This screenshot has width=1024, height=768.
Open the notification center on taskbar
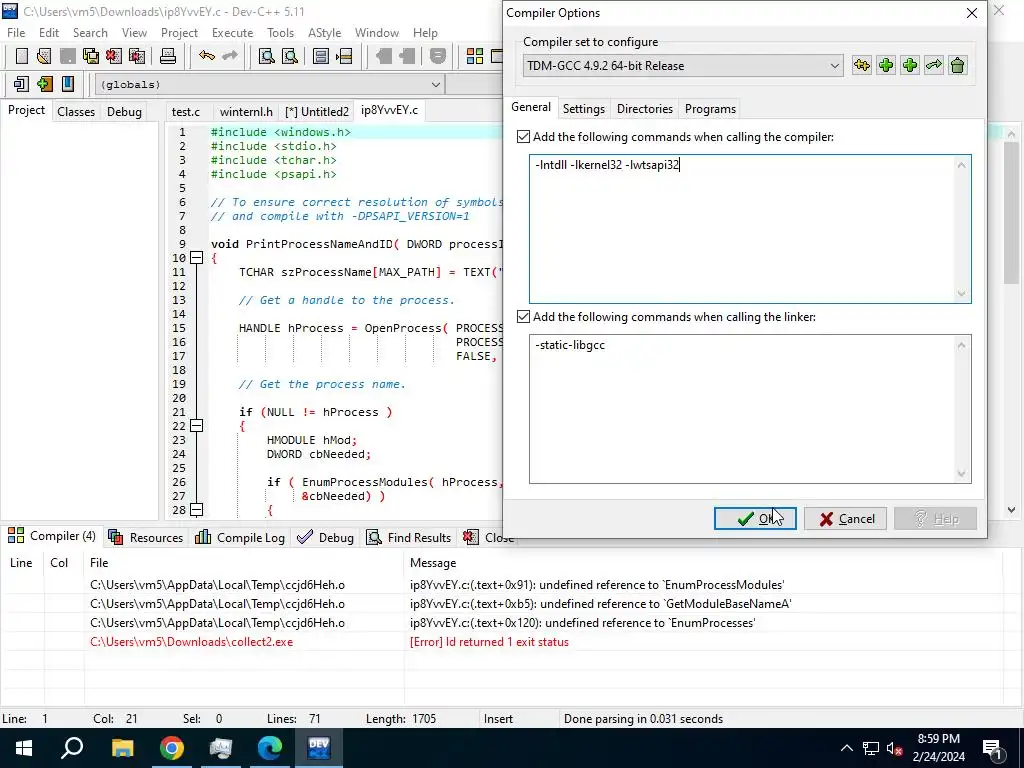click(992, 748)
